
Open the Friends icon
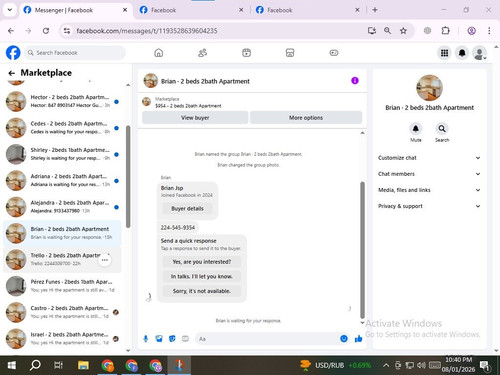point(202,53)
